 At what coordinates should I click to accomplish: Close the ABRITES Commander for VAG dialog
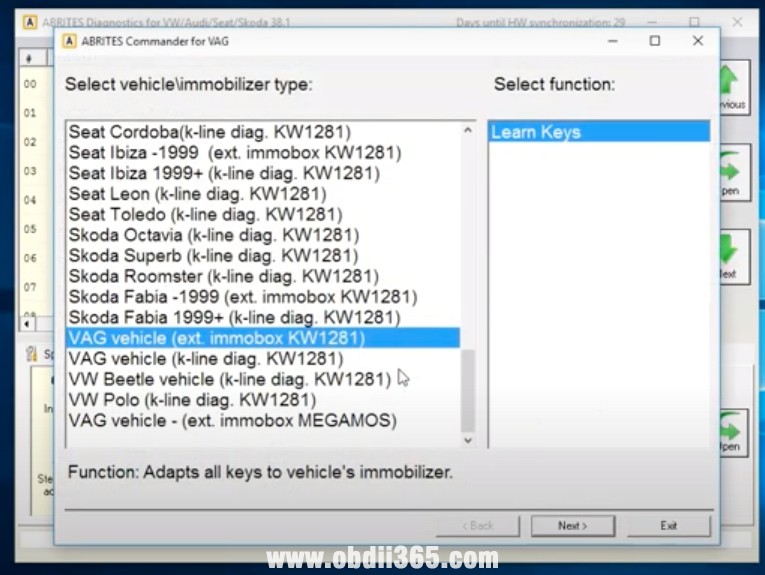point(698,41)
